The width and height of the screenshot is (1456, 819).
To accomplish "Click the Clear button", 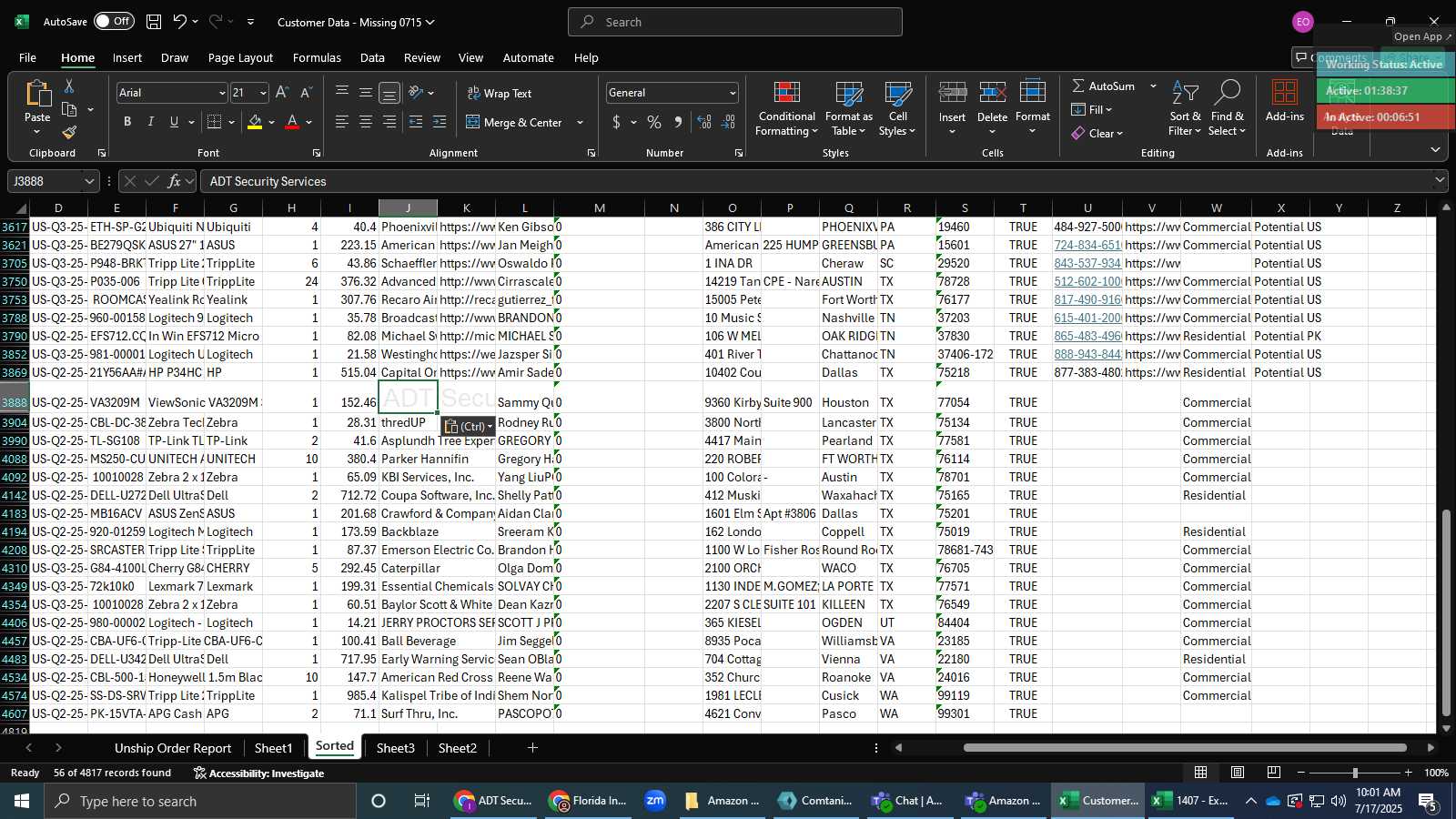I will point(1097,133).
